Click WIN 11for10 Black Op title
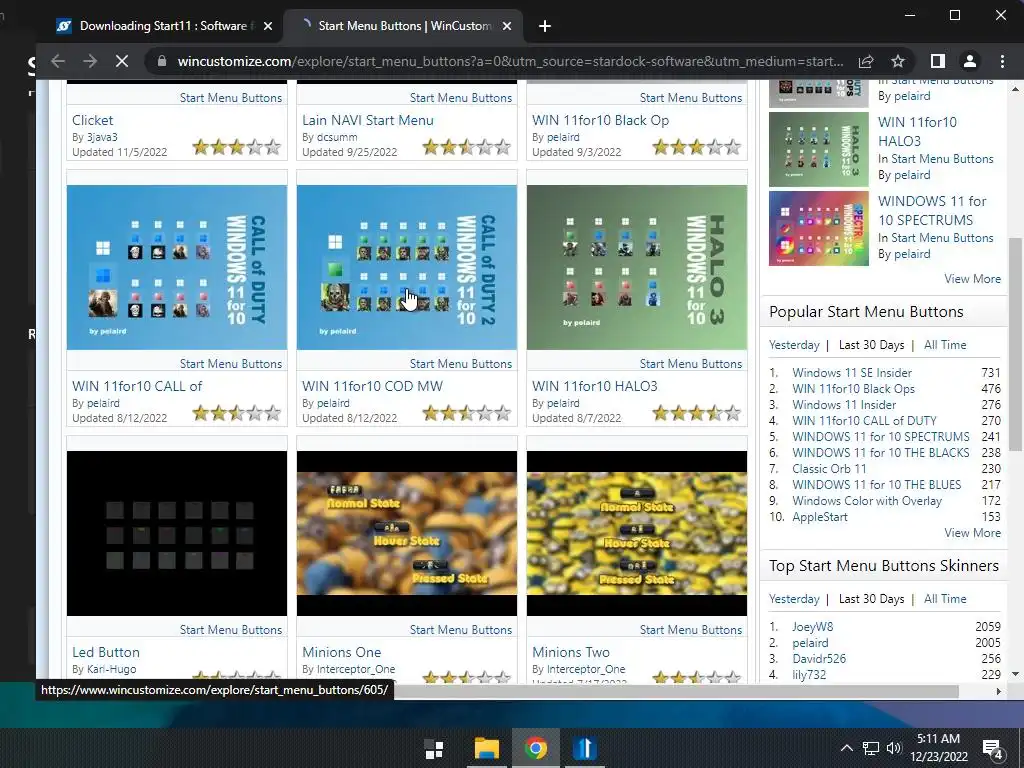The image size is (1024, 768). (x=600, y=120)
